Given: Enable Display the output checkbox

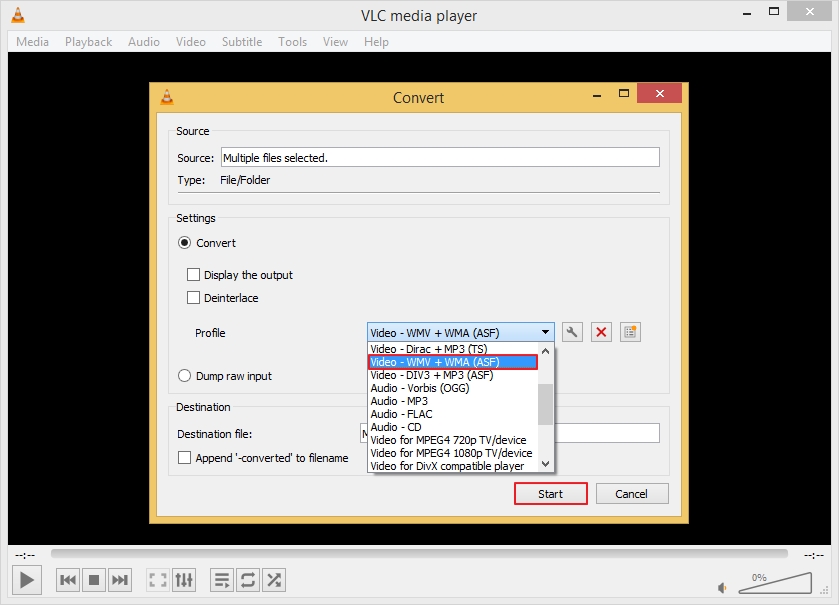Looking at the screenshot, I should pos(193,274).
